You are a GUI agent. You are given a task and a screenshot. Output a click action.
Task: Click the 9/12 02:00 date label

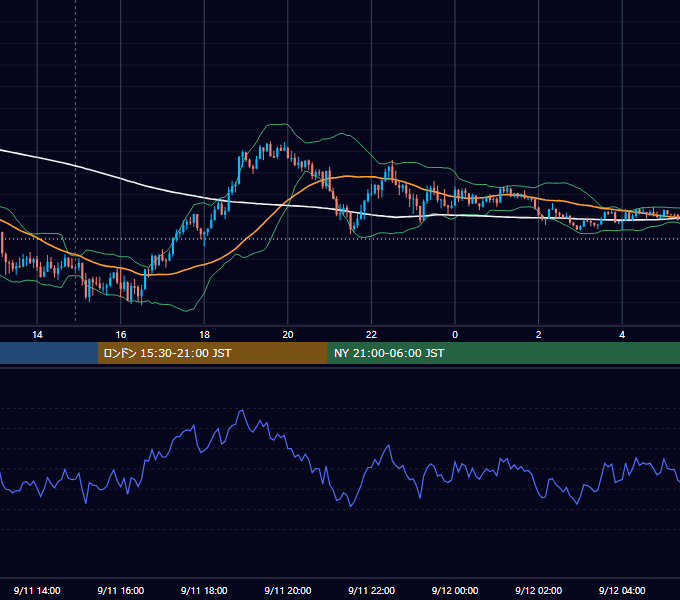tap(539, 590)
